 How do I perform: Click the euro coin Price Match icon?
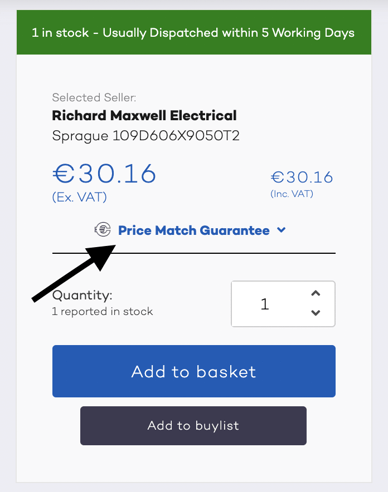coord(102,230)
